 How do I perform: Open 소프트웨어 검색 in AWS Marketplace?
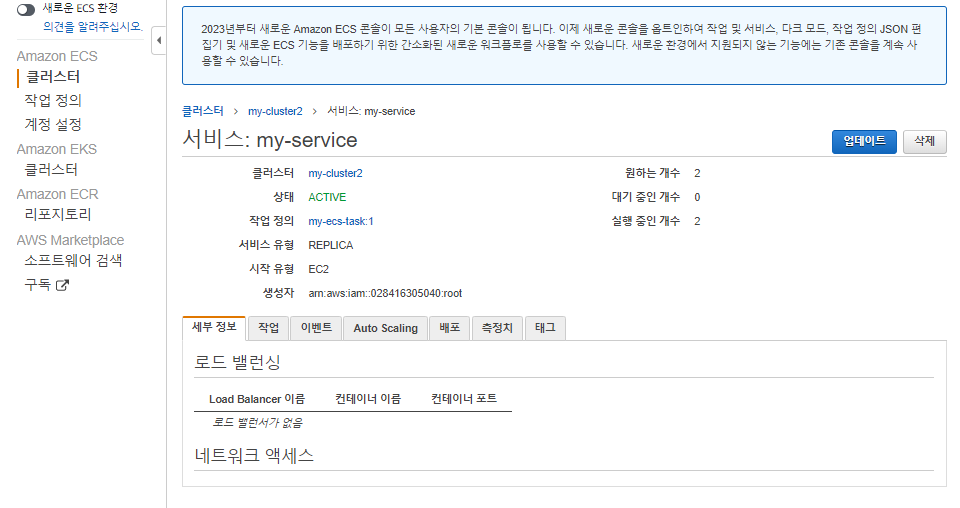73,260
